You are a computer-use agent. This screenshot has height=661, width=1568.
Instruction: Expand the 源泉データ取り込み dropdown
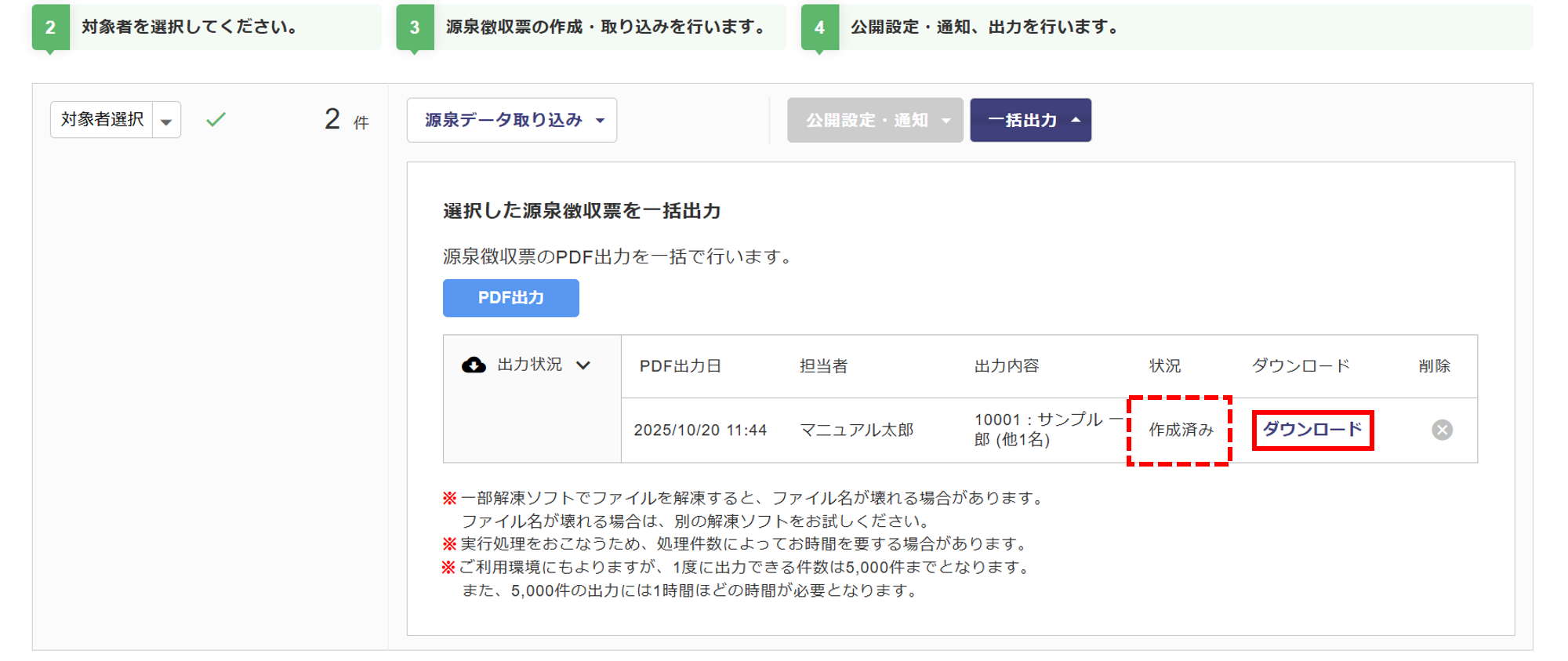pyautogui.click(x=512, y=120)
